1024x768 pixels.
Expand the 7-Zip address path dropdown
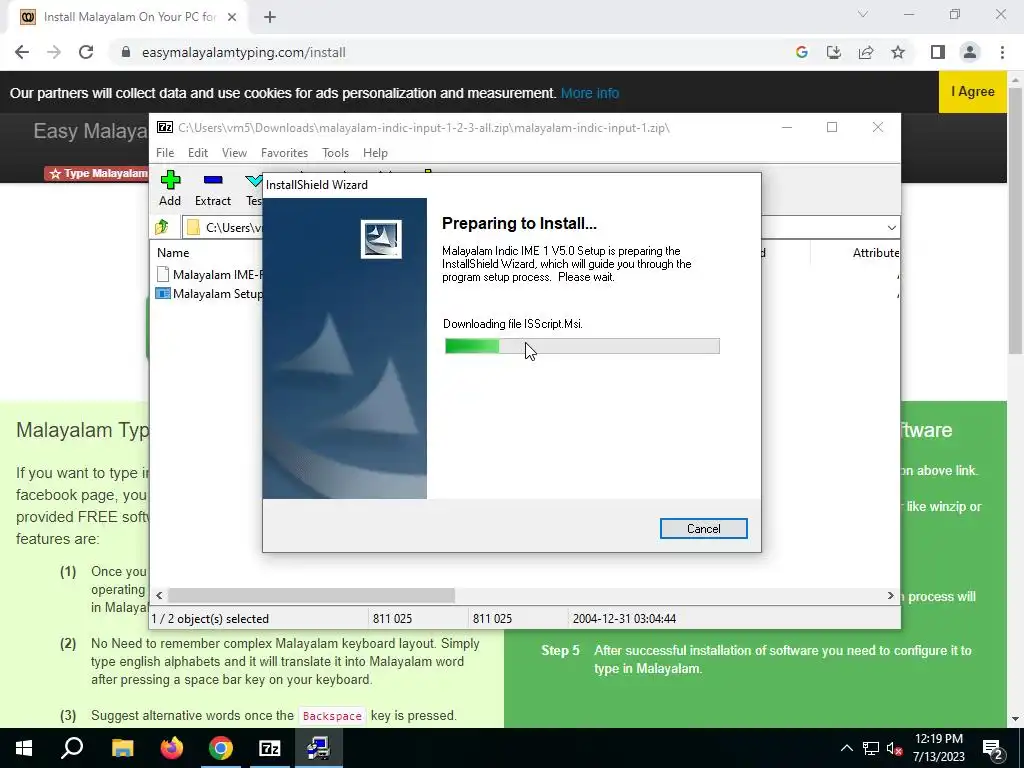[891, 227]
